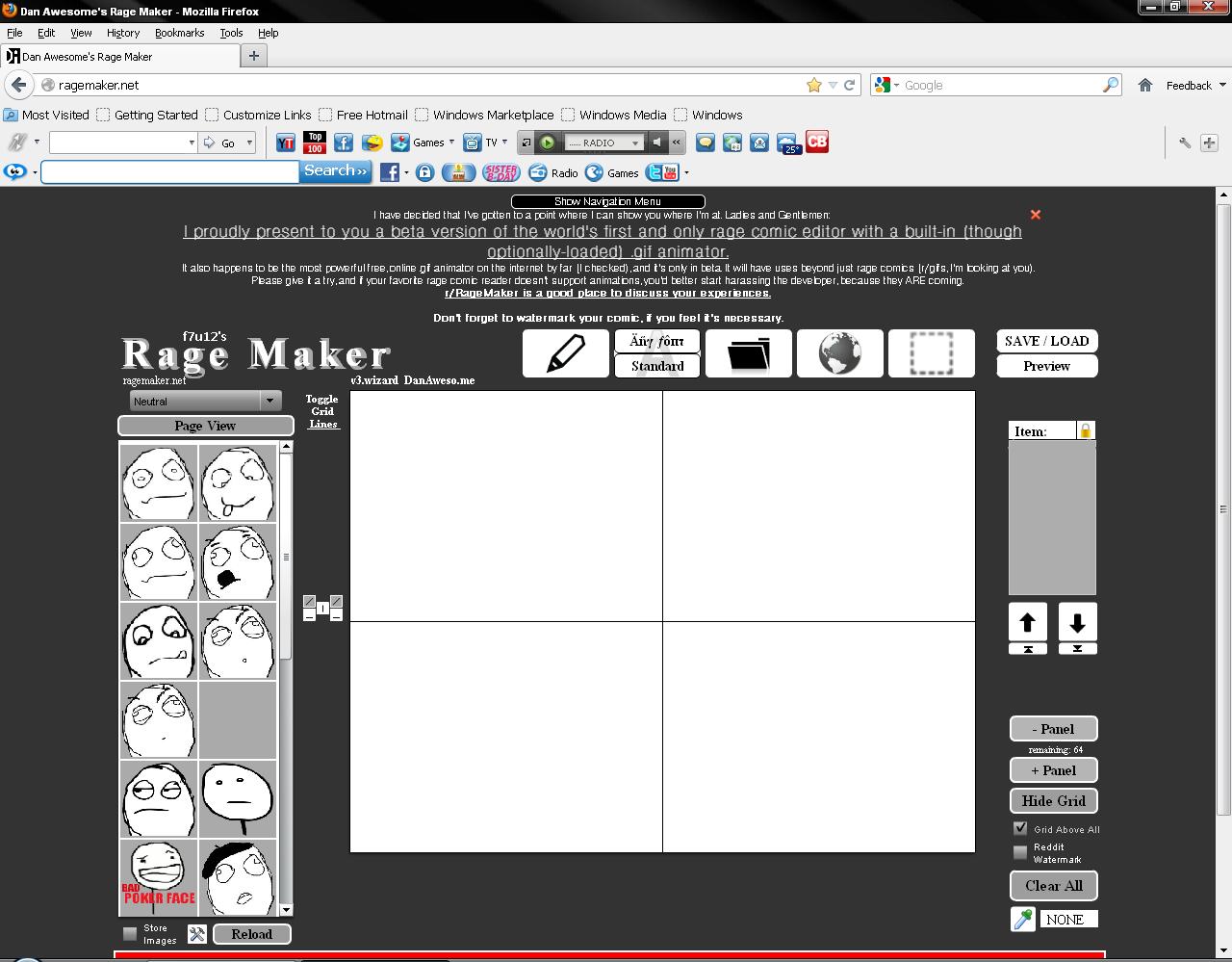Image resolution: width=1232 pixels, height=962 pixels.
Task: Open the Standard font selector
Action: pyautogui.click(x=656, y=367)
